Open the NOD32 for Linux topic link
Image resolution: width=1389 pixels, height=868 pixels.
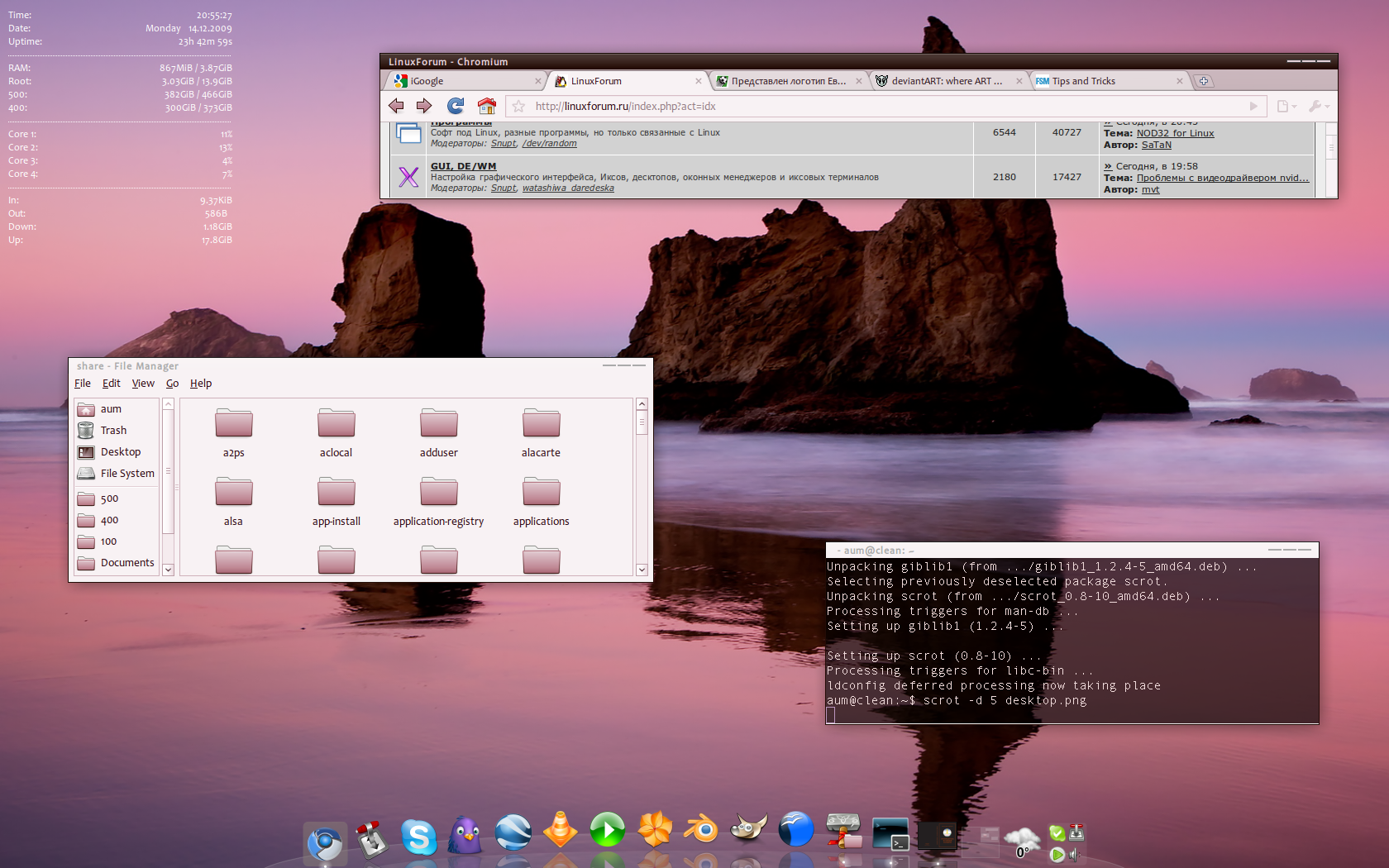(1175, 133)
